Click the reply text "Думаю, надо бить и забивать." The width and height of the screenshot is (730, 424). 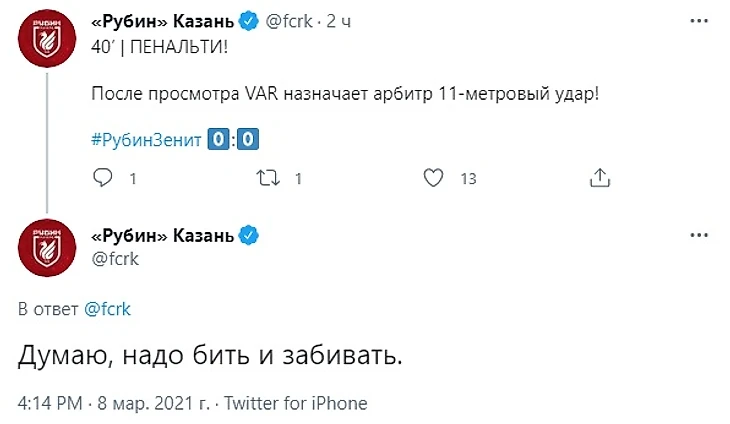tap(210, 356)
